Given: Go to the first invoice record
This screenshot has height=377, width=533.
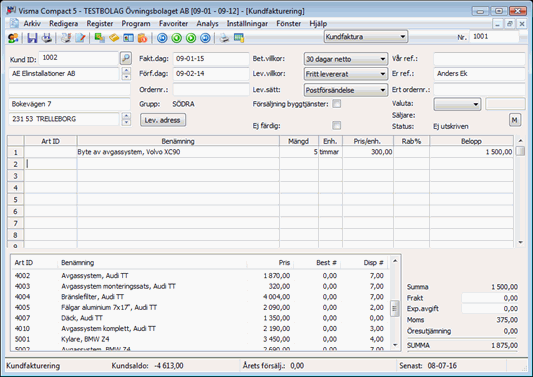Looking at the screenshot, I should pyautogui.click(x=162, y=38).
